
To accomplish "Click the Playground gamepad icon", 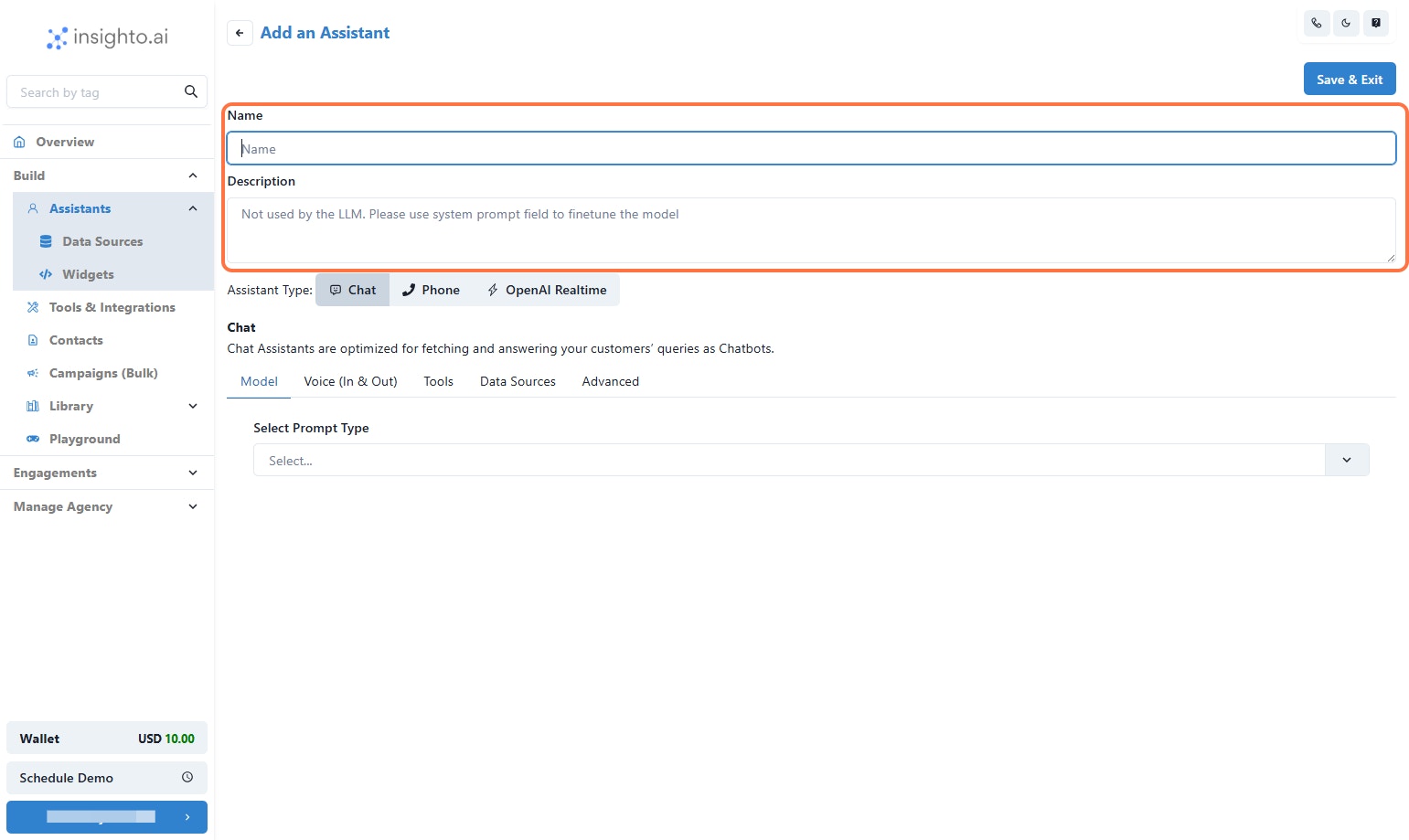I will 33,439.
